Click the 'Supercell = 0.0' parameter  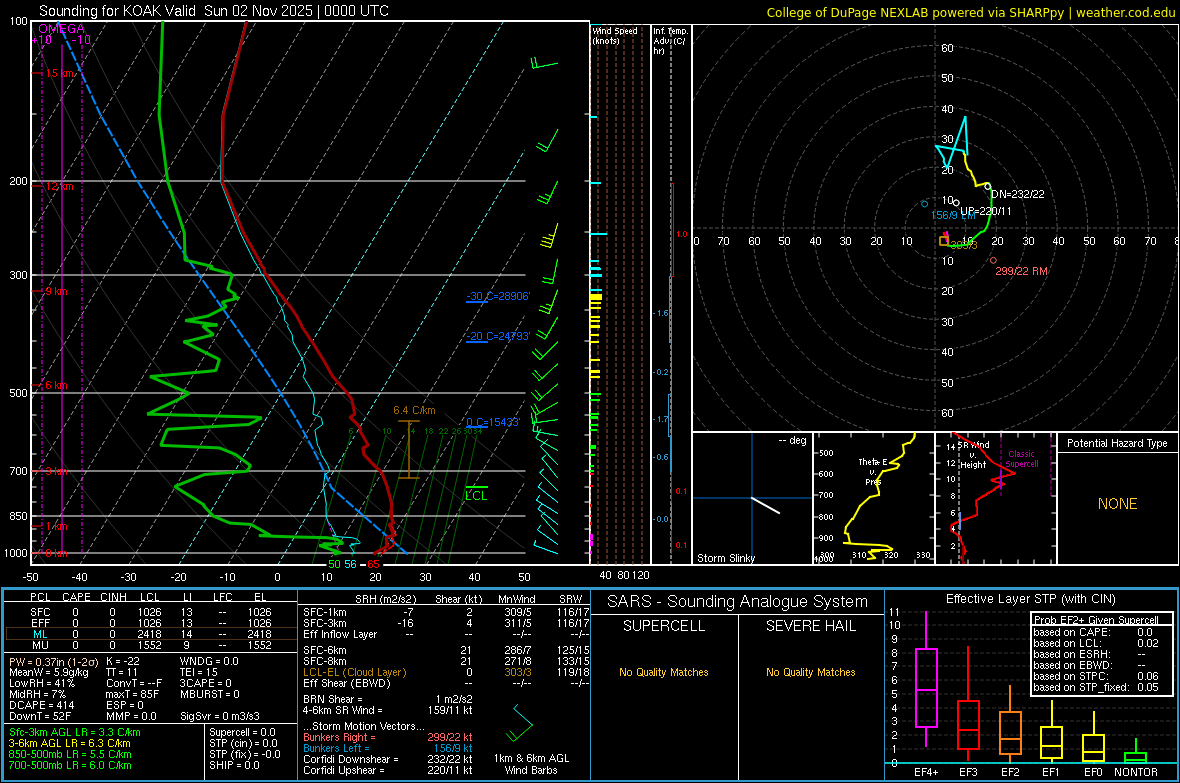coord(242,733)
